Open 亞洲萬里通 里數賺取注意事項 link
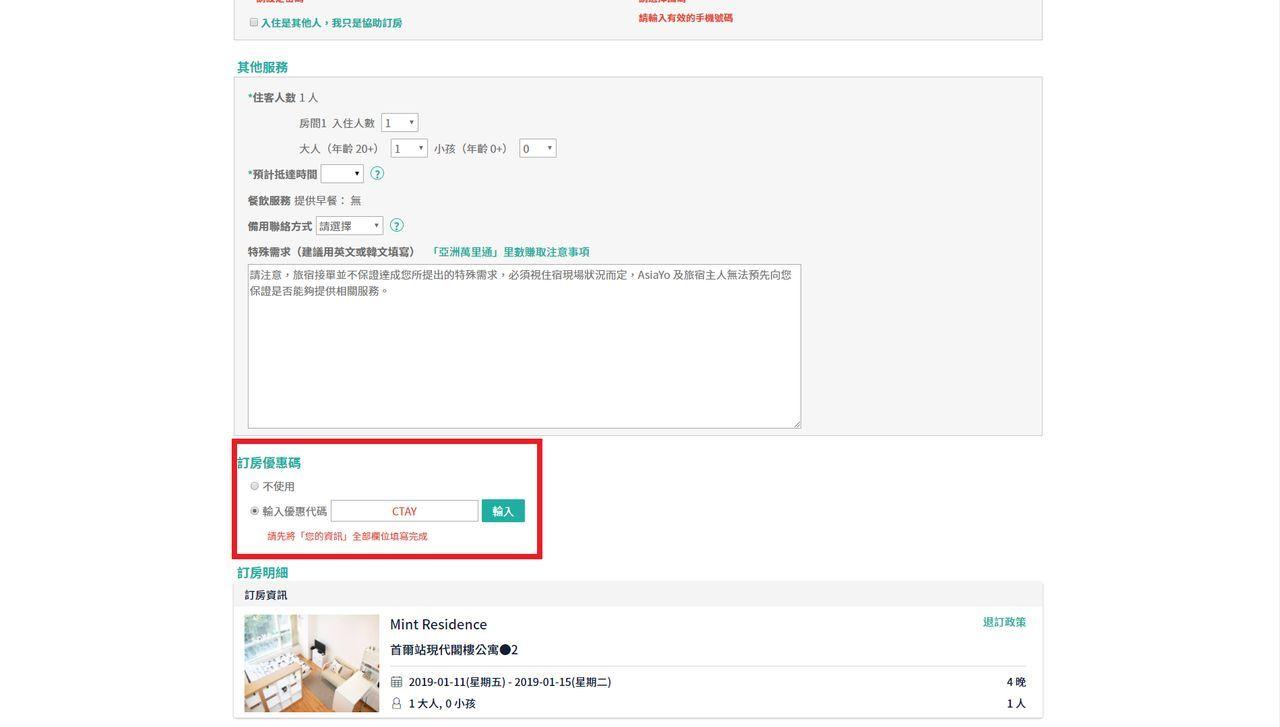The width and height of the screenshot is (1280, 727). [x=509, y=252]
